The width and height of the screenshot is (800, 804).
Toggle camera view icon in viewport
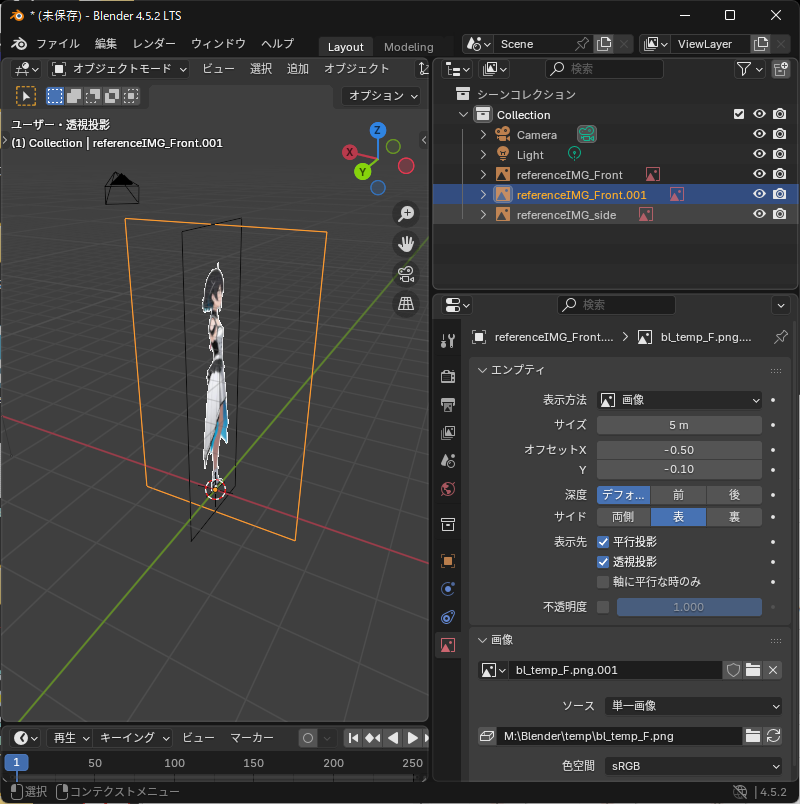(x=406, y=274)
